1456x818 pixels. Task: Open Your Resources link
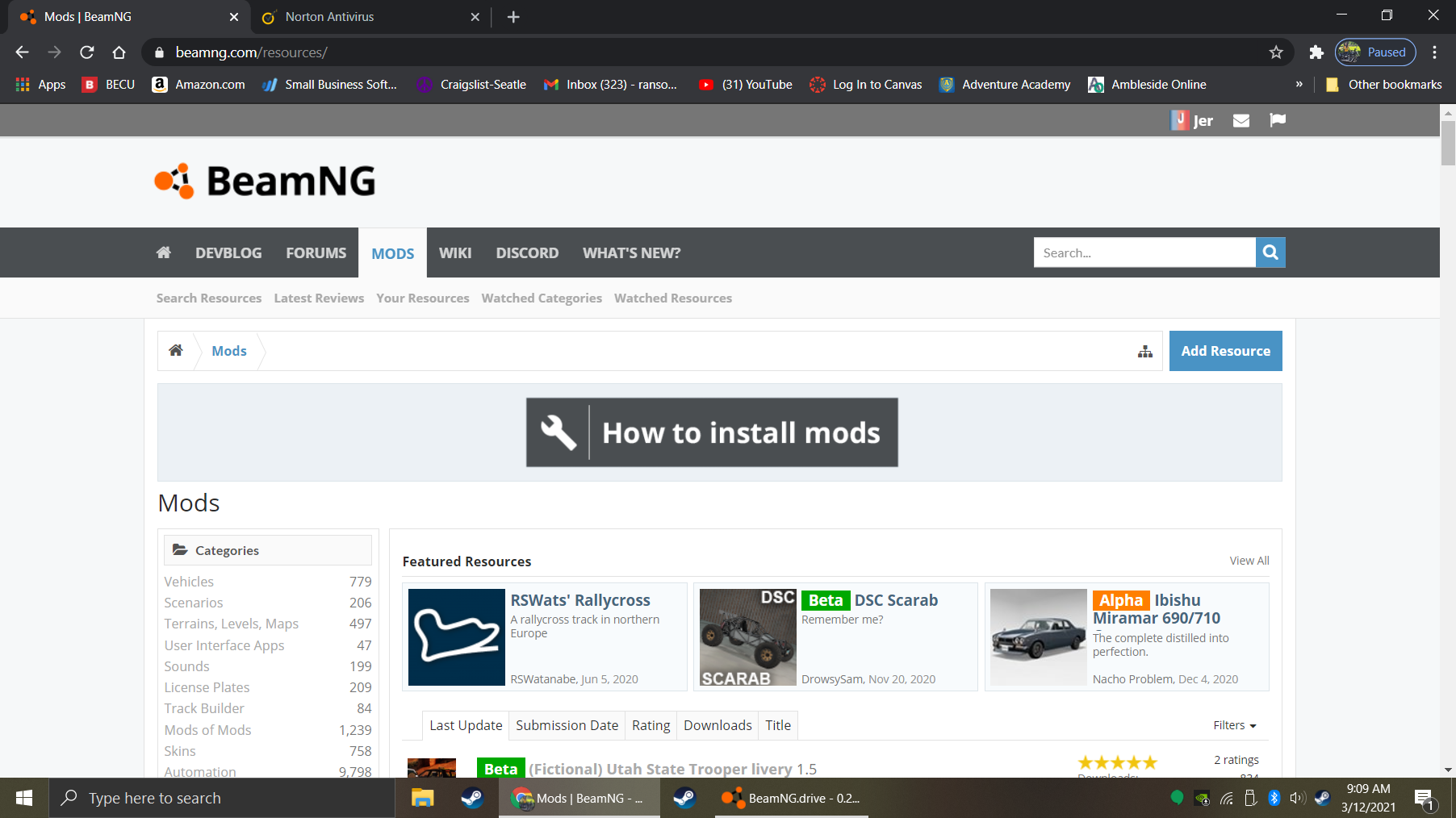[423, 298]
